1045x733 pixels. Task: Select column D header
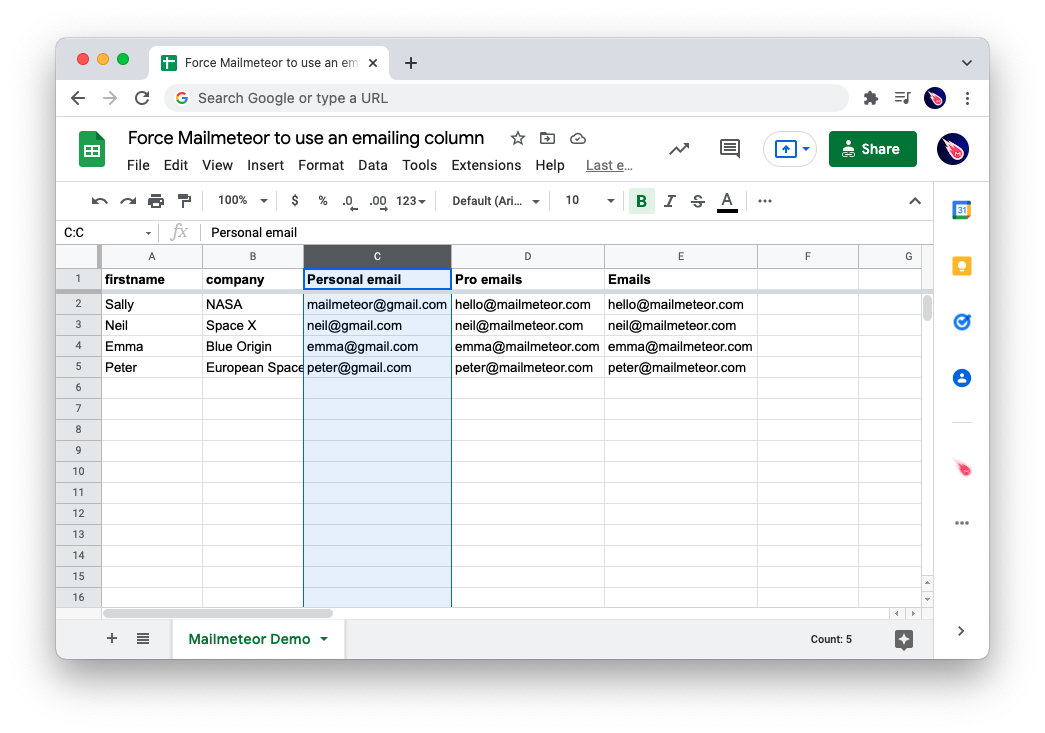pyautogui.click(x=527, y=257)
